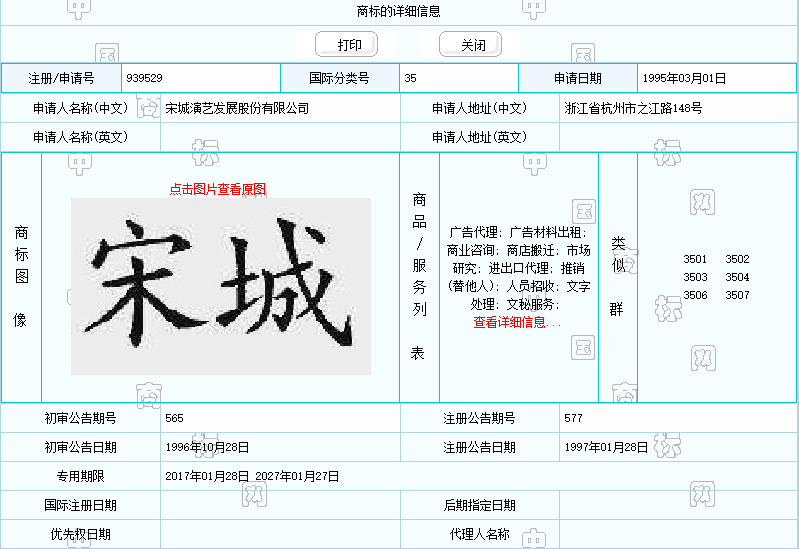Select registration announcement issue 577

click(x=573, y=418)
